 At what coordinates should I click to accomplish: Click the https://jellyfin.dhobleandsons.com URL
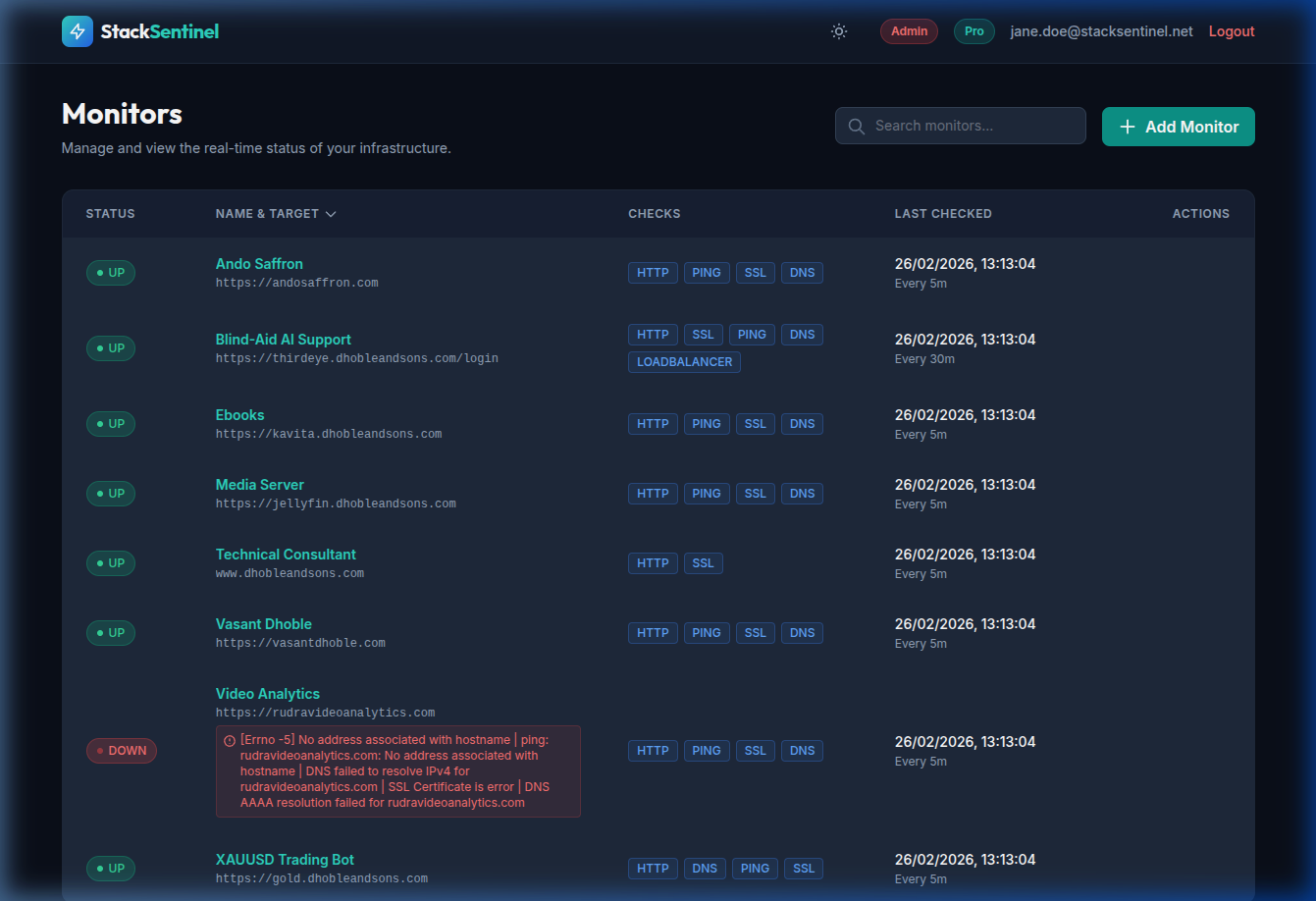pyautogui.click(x=336, y=503)
